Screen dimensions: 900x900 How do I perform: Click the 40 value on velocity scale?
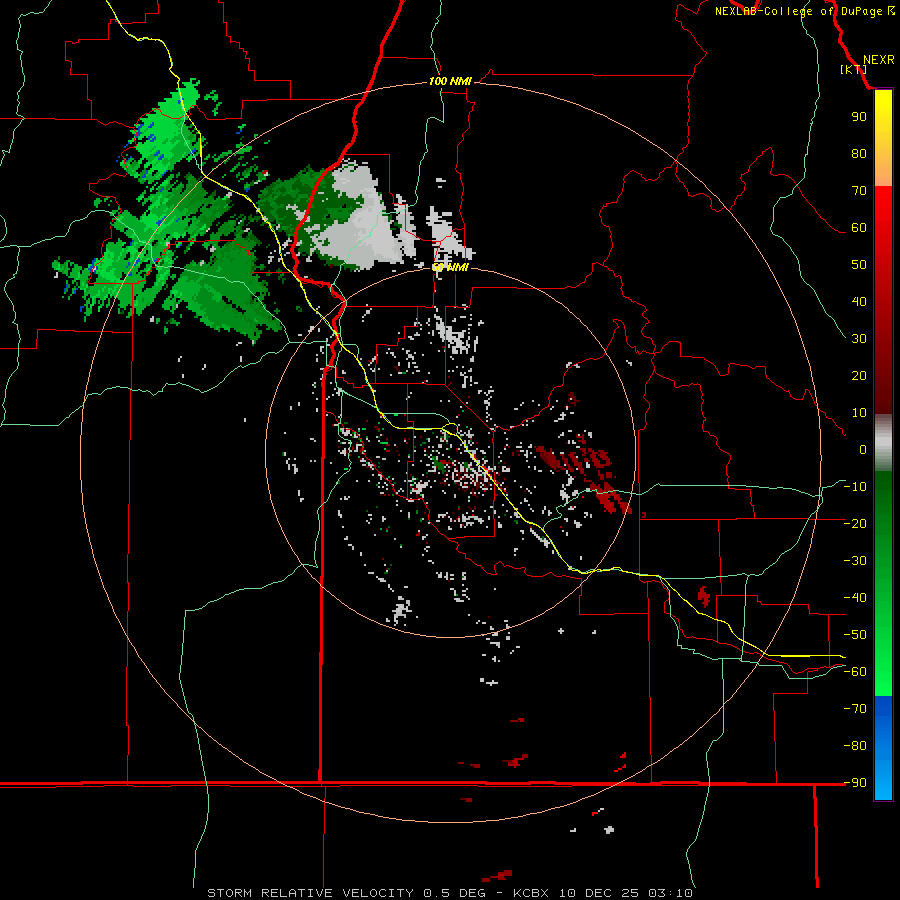[859, 301]
